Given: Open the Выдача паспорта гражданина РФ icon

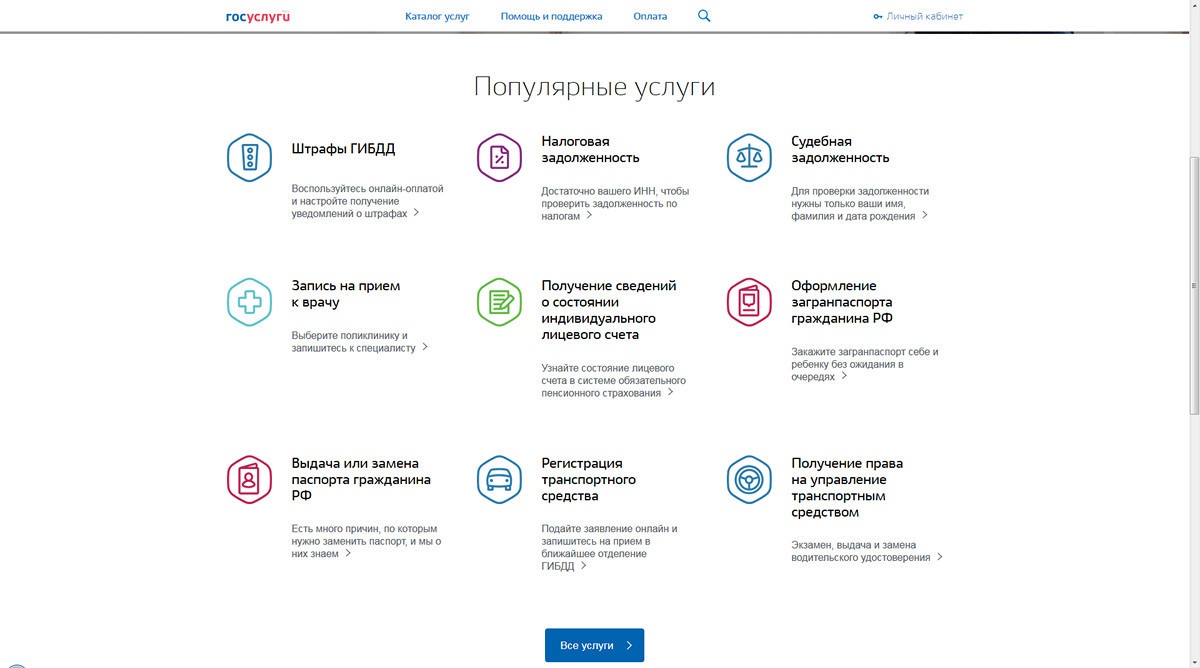Looking at the screenshot, I should click(249, 479).
